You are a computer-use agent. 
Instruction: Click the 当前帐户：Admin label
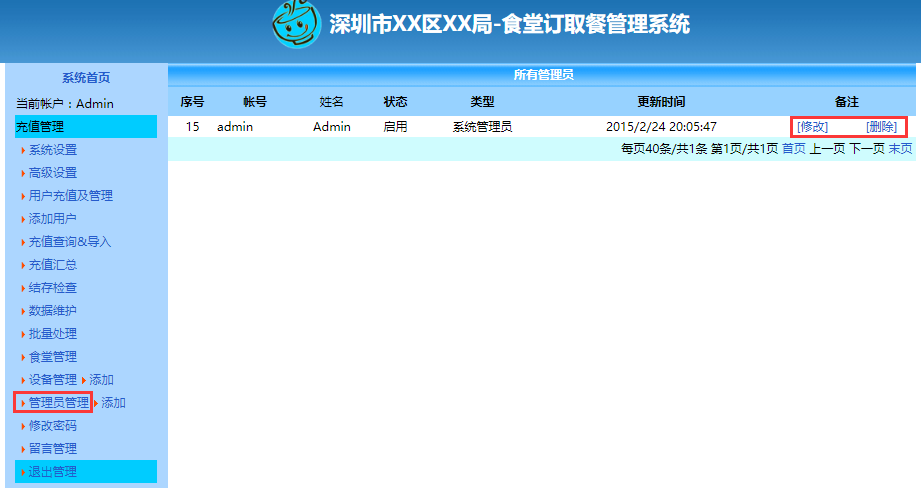click(65, 103)
